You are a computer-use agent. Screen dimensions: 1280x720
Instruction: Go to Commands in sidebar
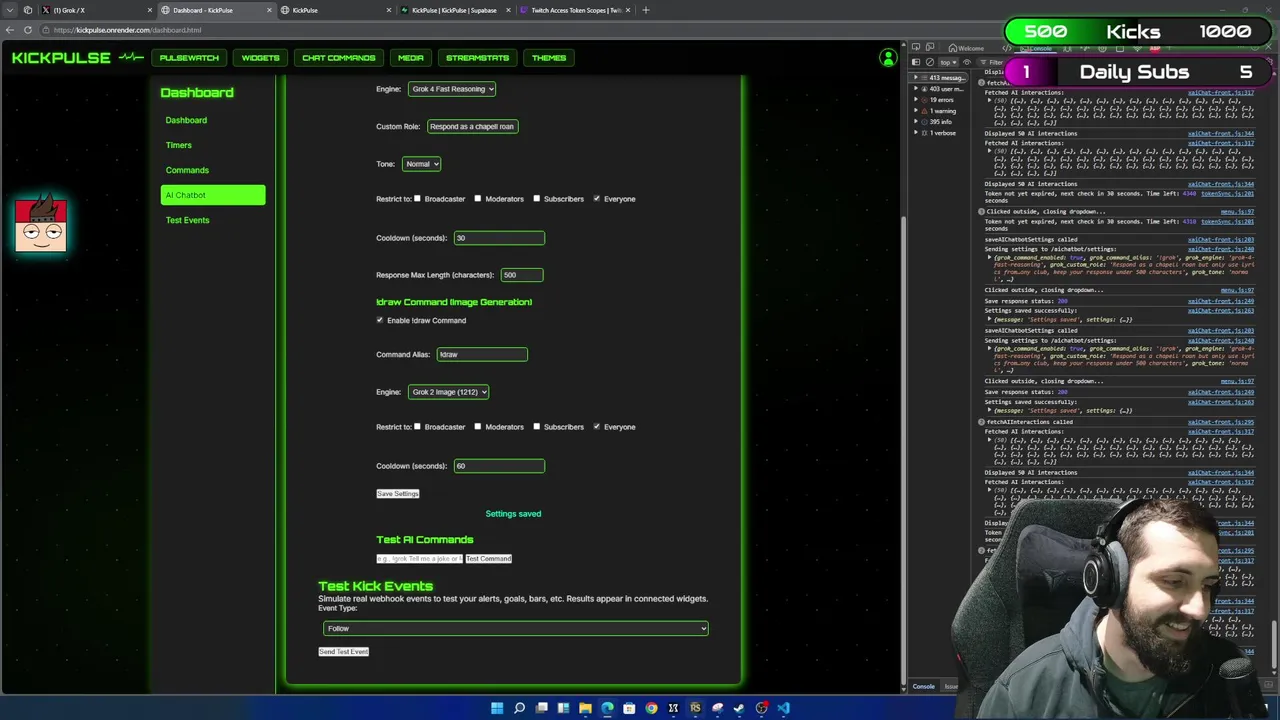tap(187, 170)
